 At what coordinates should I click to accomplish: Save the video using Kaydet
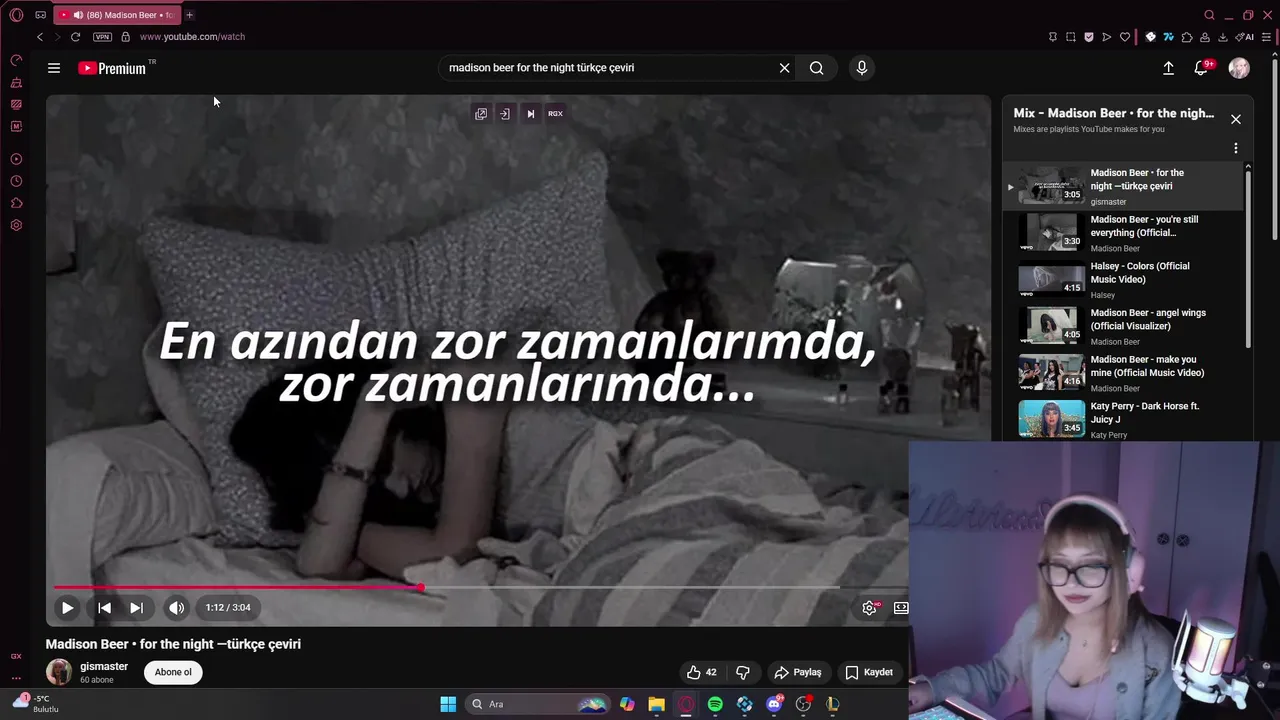tap(869, 672)
